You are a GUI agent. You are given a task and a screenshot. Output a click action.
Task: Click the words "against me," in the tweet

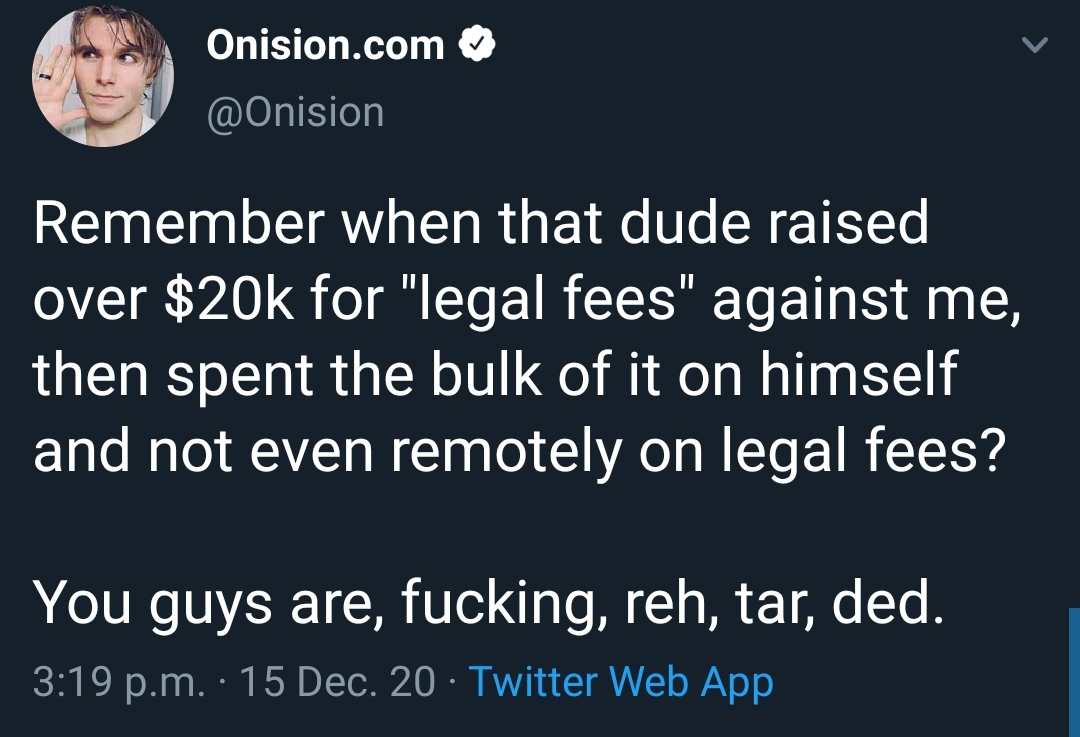click(866, 300)
